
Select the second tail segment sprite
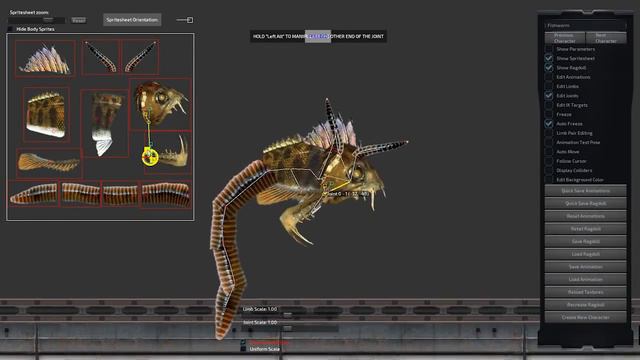[x=80, y=194]
